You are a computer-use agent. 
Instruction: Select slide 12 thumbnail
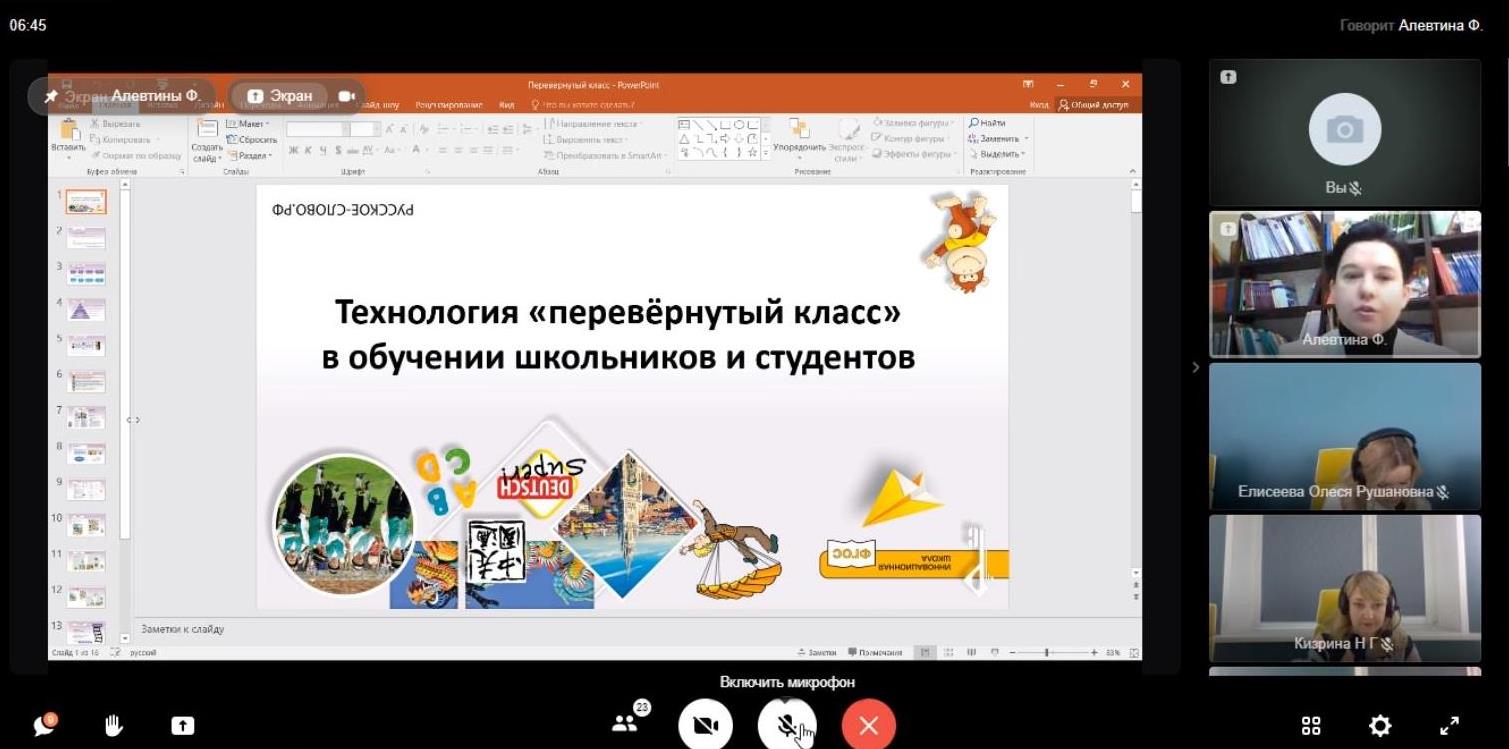pyautogui.click(x=86, y=597)
